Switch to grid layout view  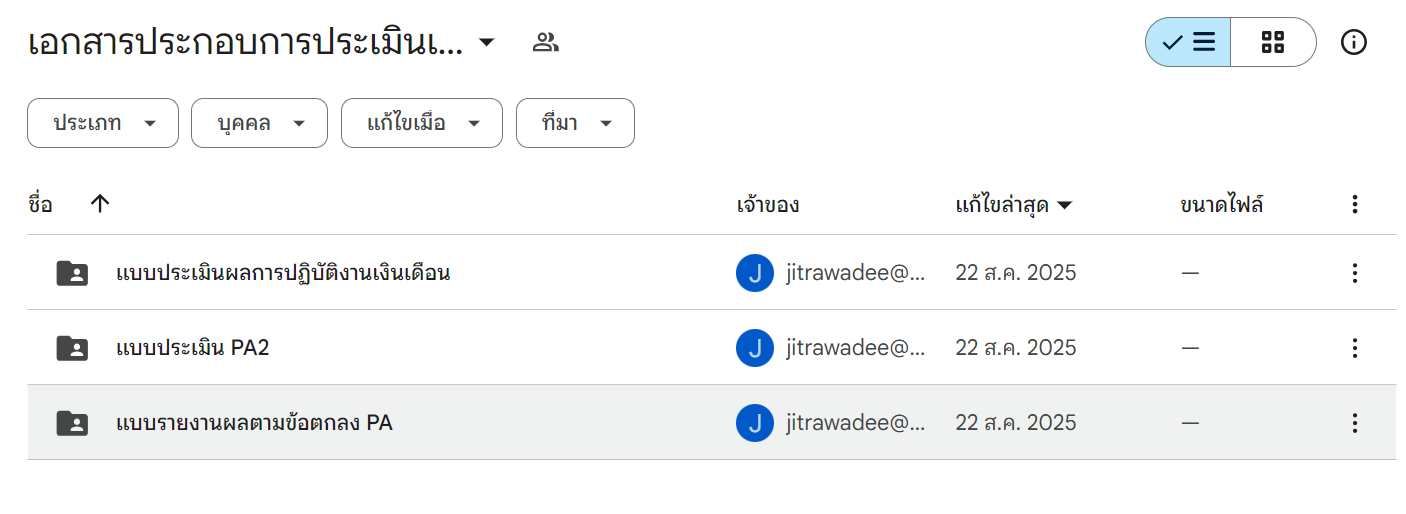[x=1272, y=42]
